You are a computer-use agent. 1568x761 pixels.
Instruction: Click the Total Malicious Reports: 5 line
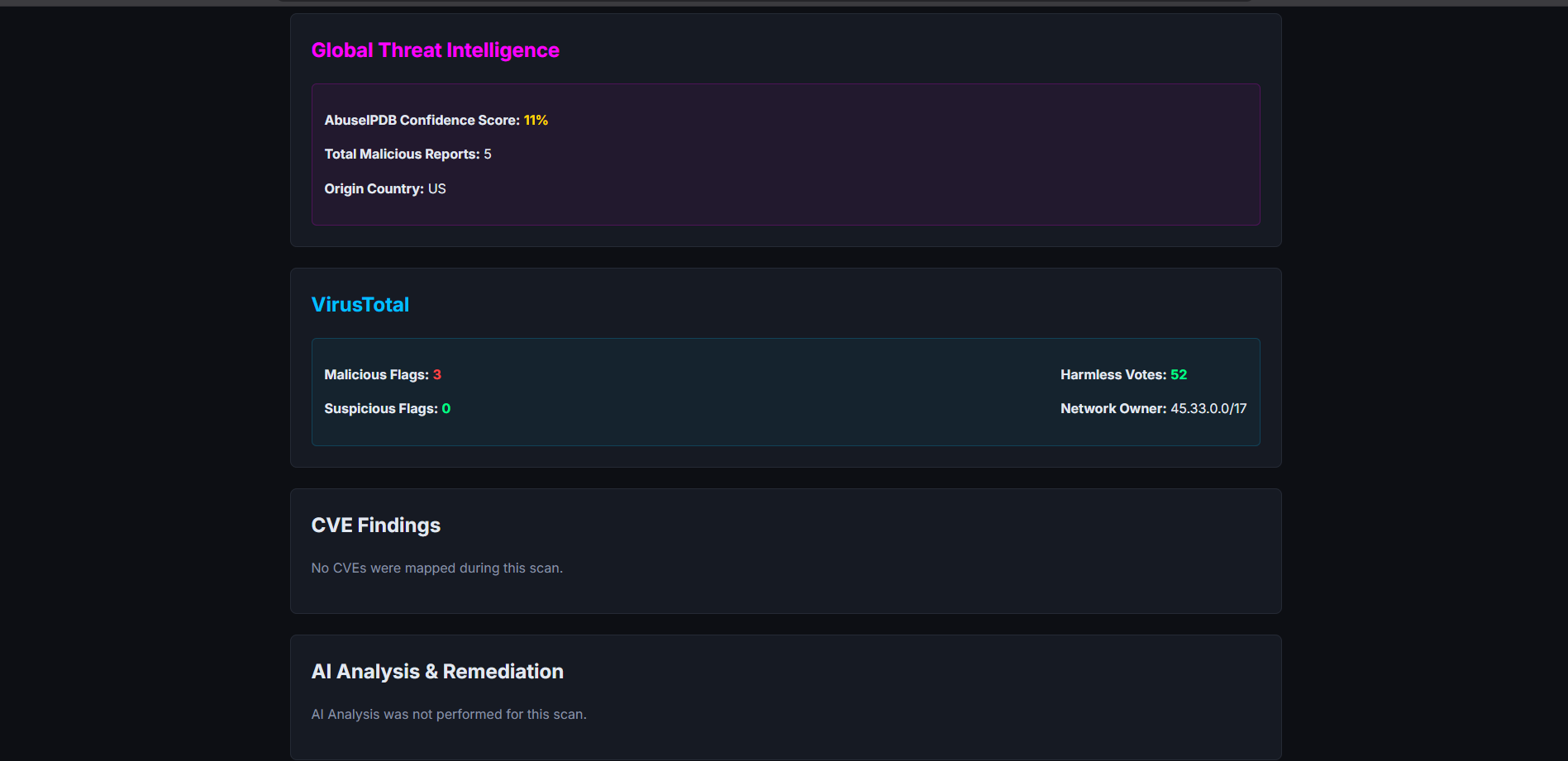click(407, 155)
